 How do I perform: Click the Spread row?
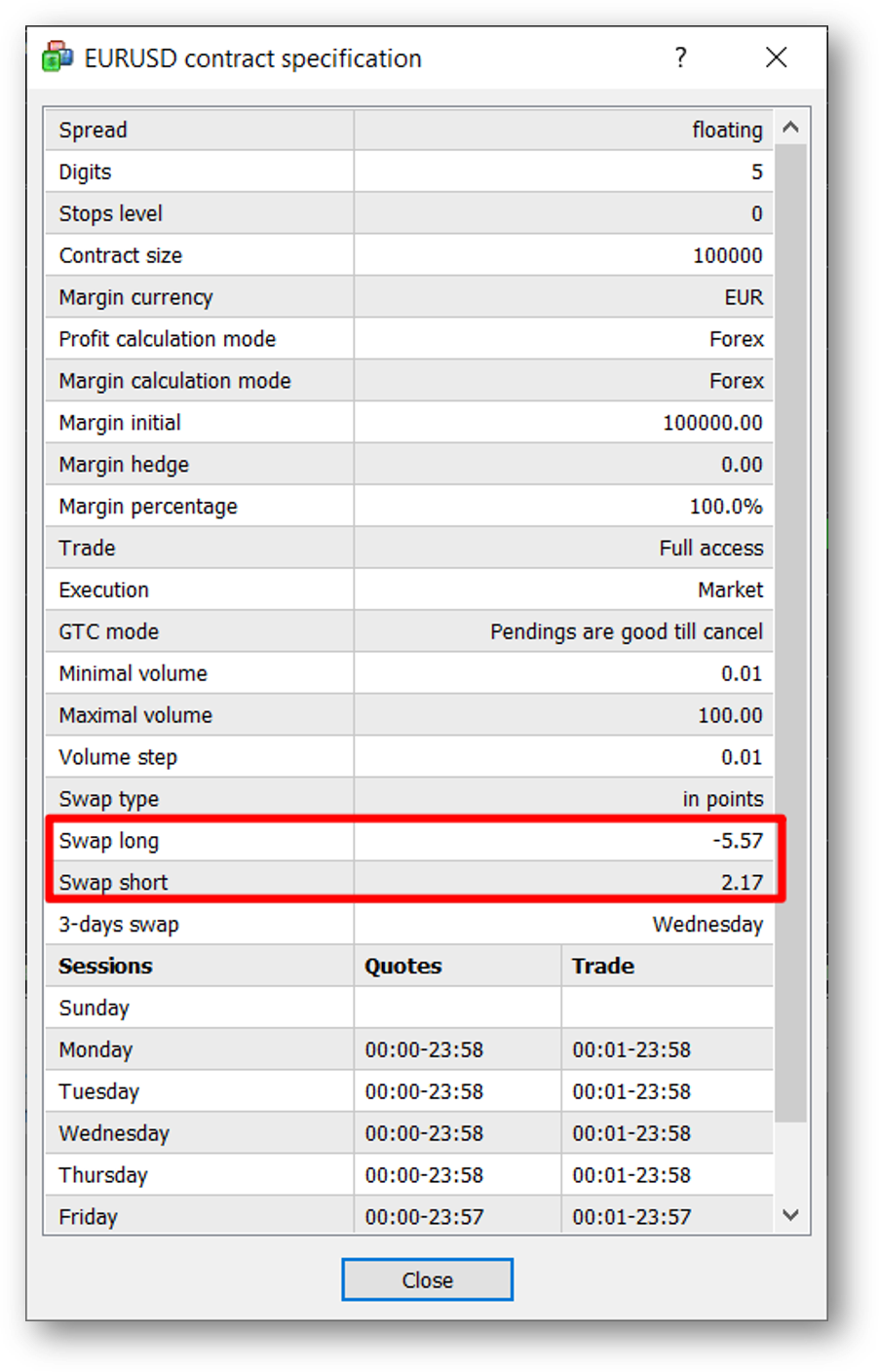pyautogui.click(x=409, y=130)
